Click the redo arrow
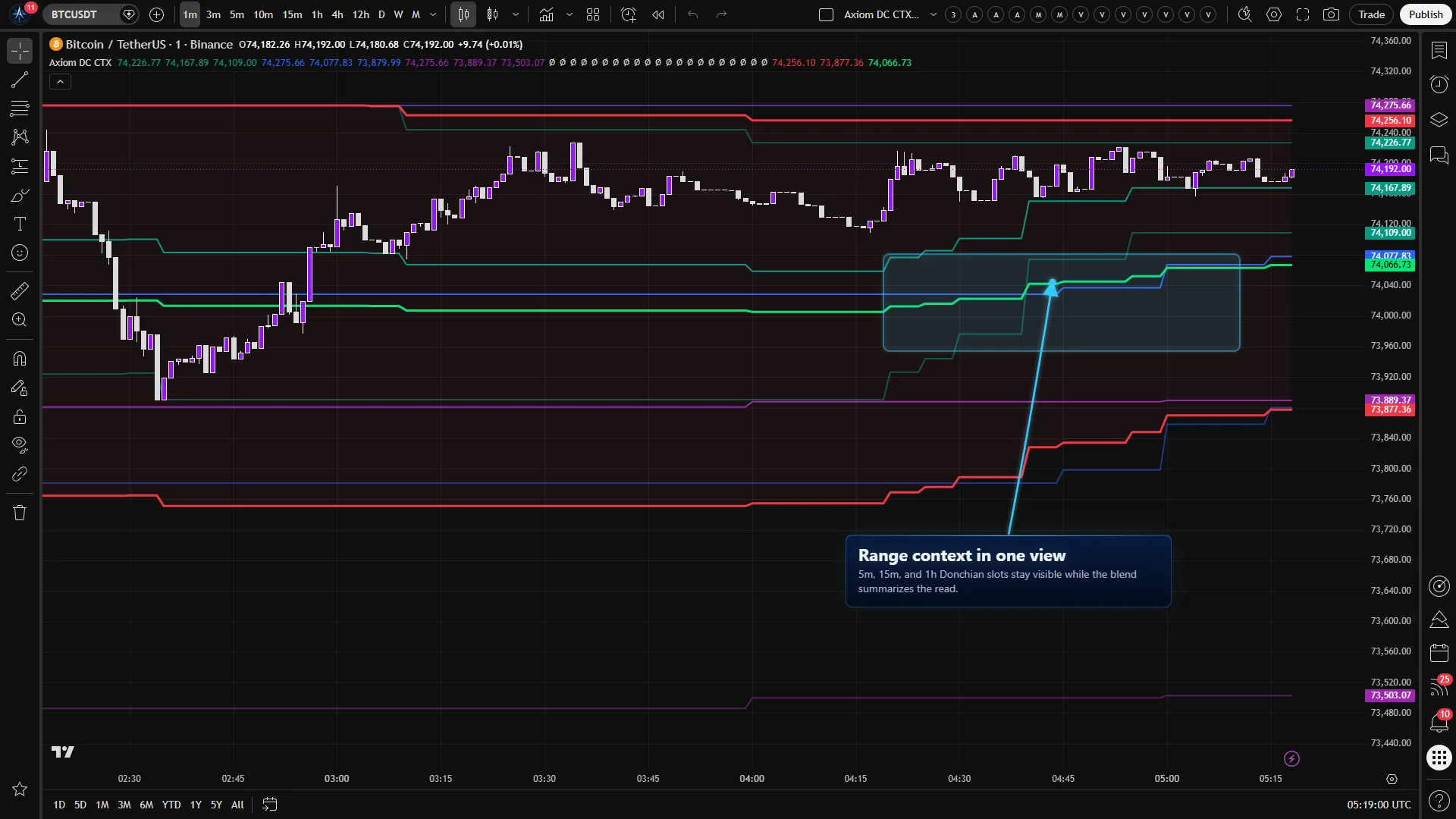Image resolution: width=1456 pixels, height=819 pixels. (x=721, y=14)
